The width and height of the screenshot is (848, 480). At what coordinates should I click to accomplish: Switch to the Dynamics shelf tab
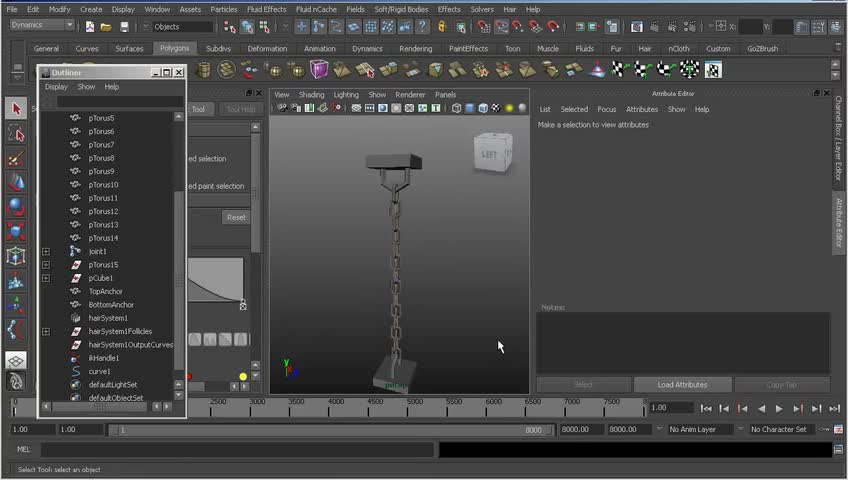(367, 49)
